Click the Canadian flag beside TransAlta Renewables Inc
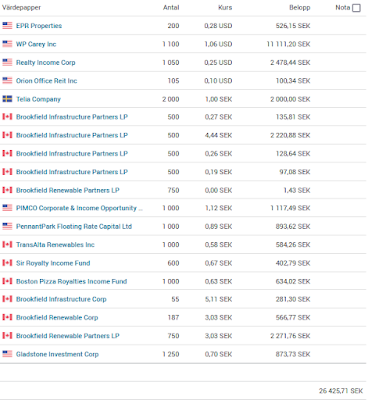368x400 pixels. click(x=7, y=244)
